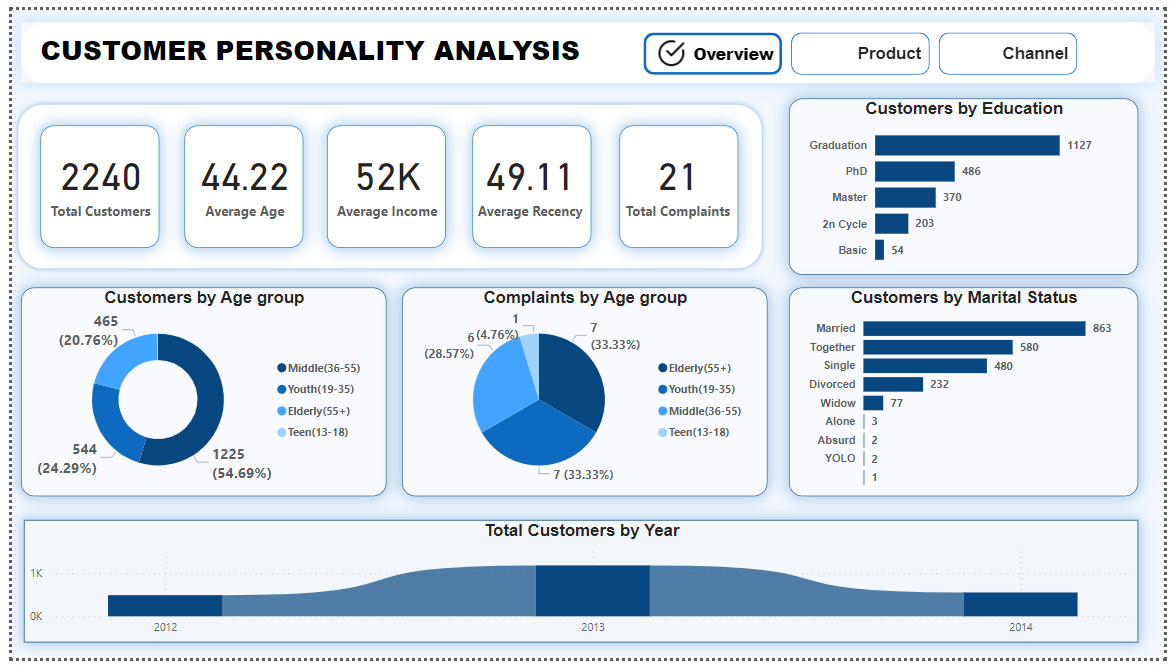Select the Widow marital status bar
Image resolution: width=1176 pixels, height=666 pixels.
[x=873, y=403]
